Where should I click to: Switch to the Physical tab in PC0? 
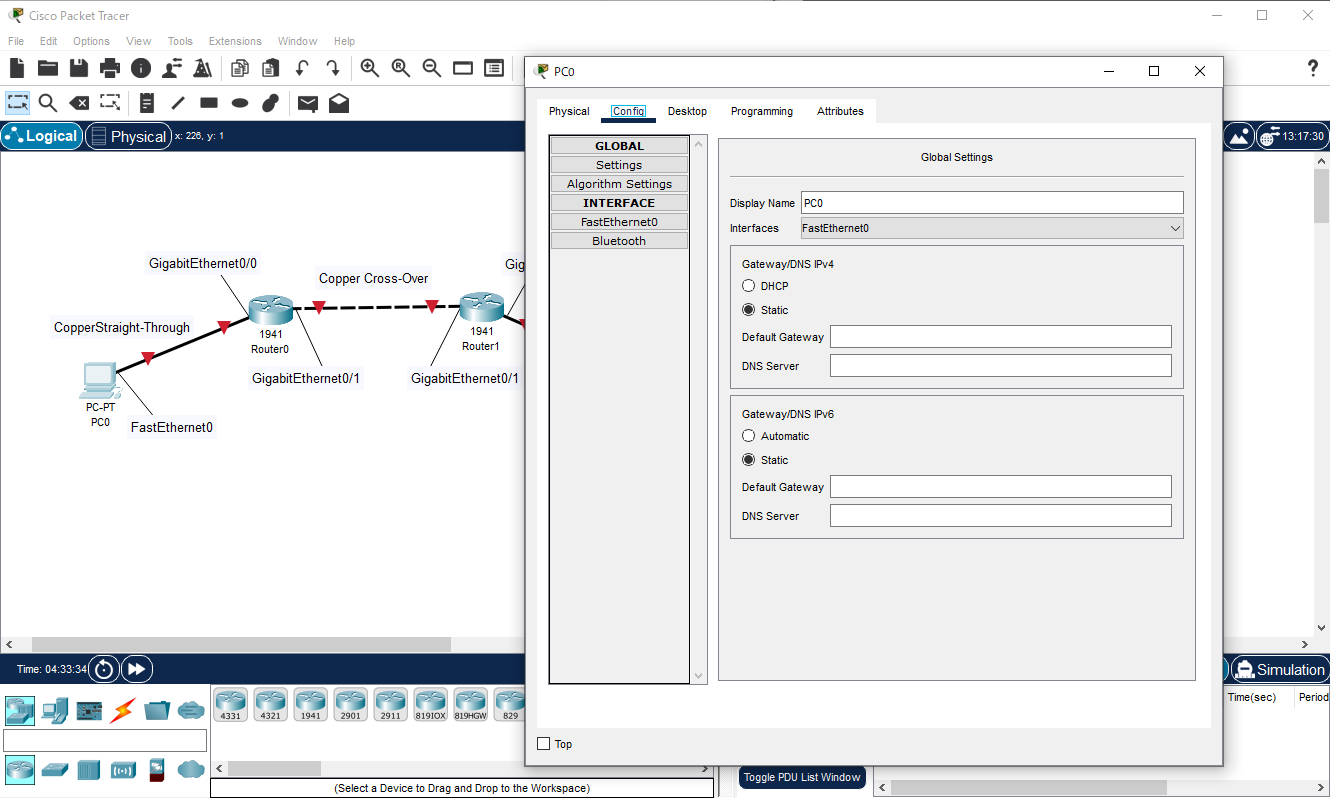pos(569,111)
